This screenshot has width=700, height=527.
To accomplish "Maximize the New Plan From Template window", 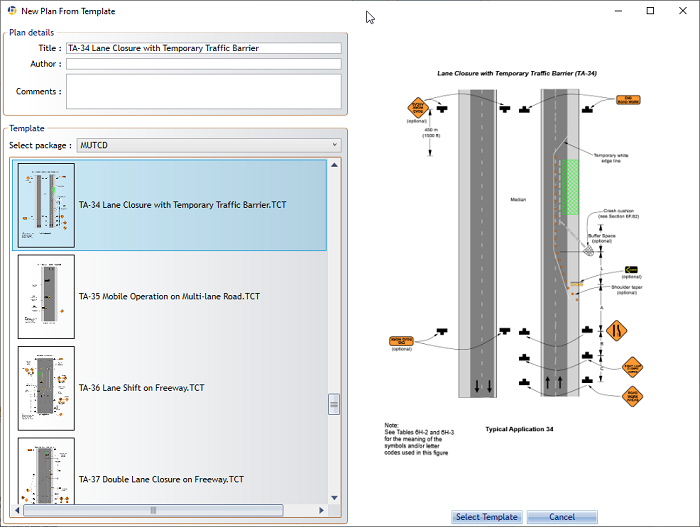I will tap(650, 11).
